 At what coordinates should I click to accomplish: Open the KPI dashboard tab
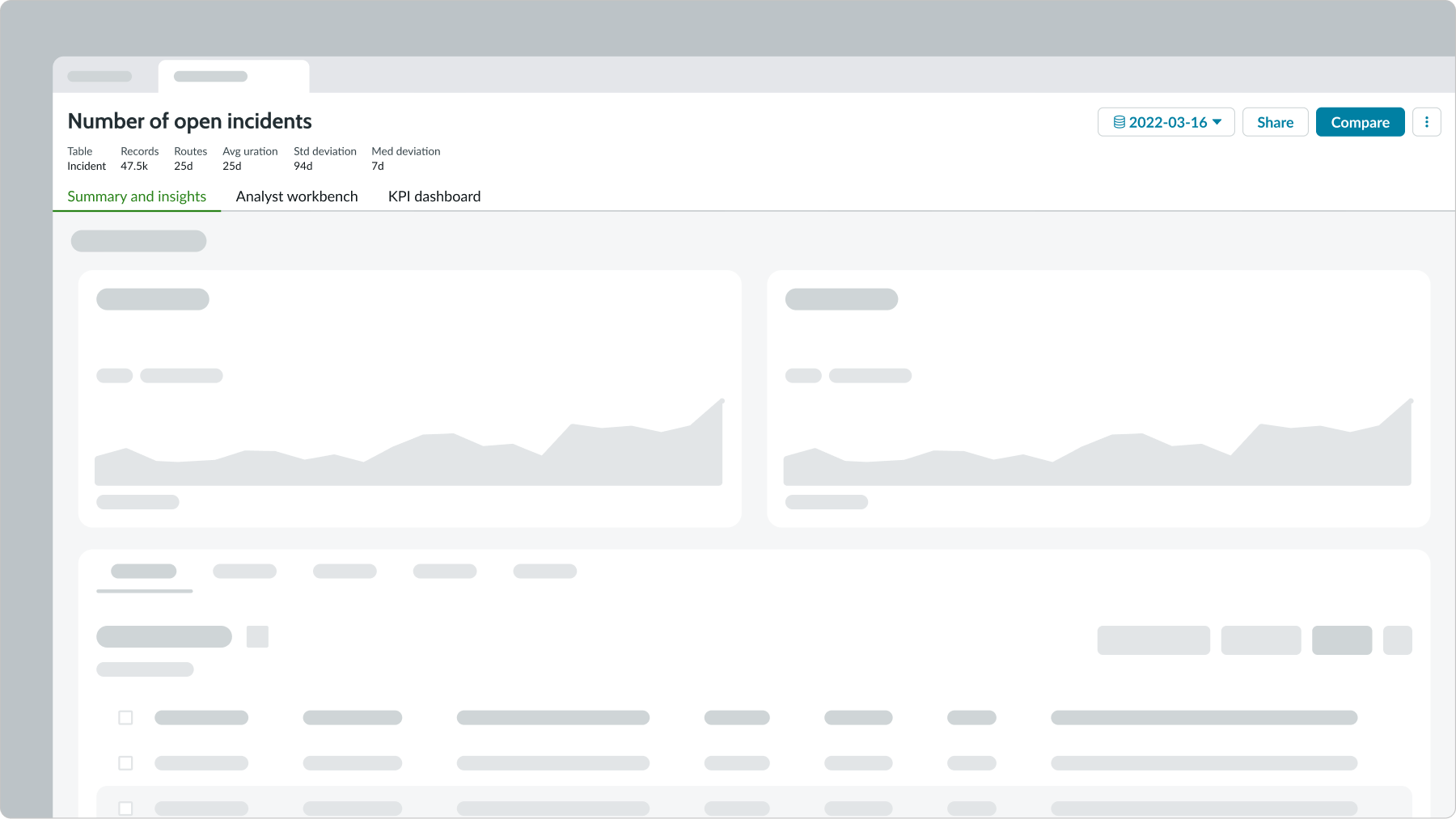click(x=434, y=196)
